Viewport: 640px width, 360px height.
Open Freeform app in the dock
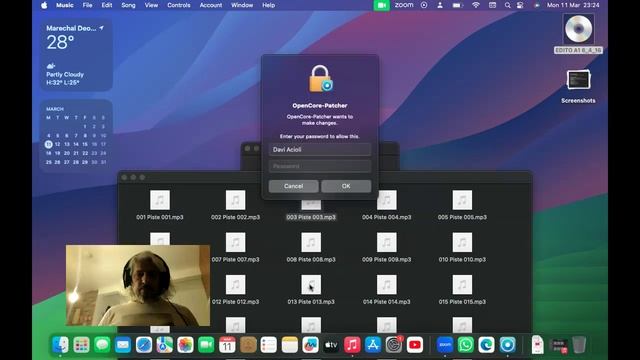coord(310,345)
